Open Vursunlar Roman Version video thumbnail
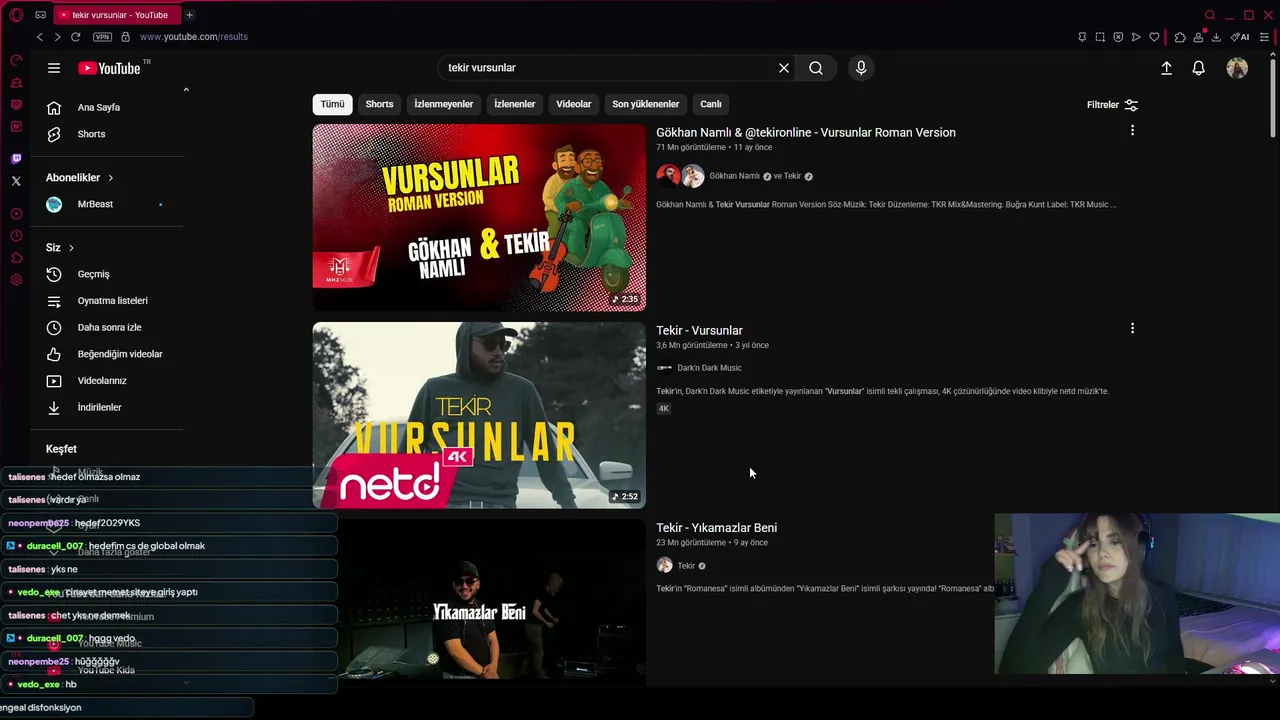This screenshot has width=1280, height=720. point(479,217)
